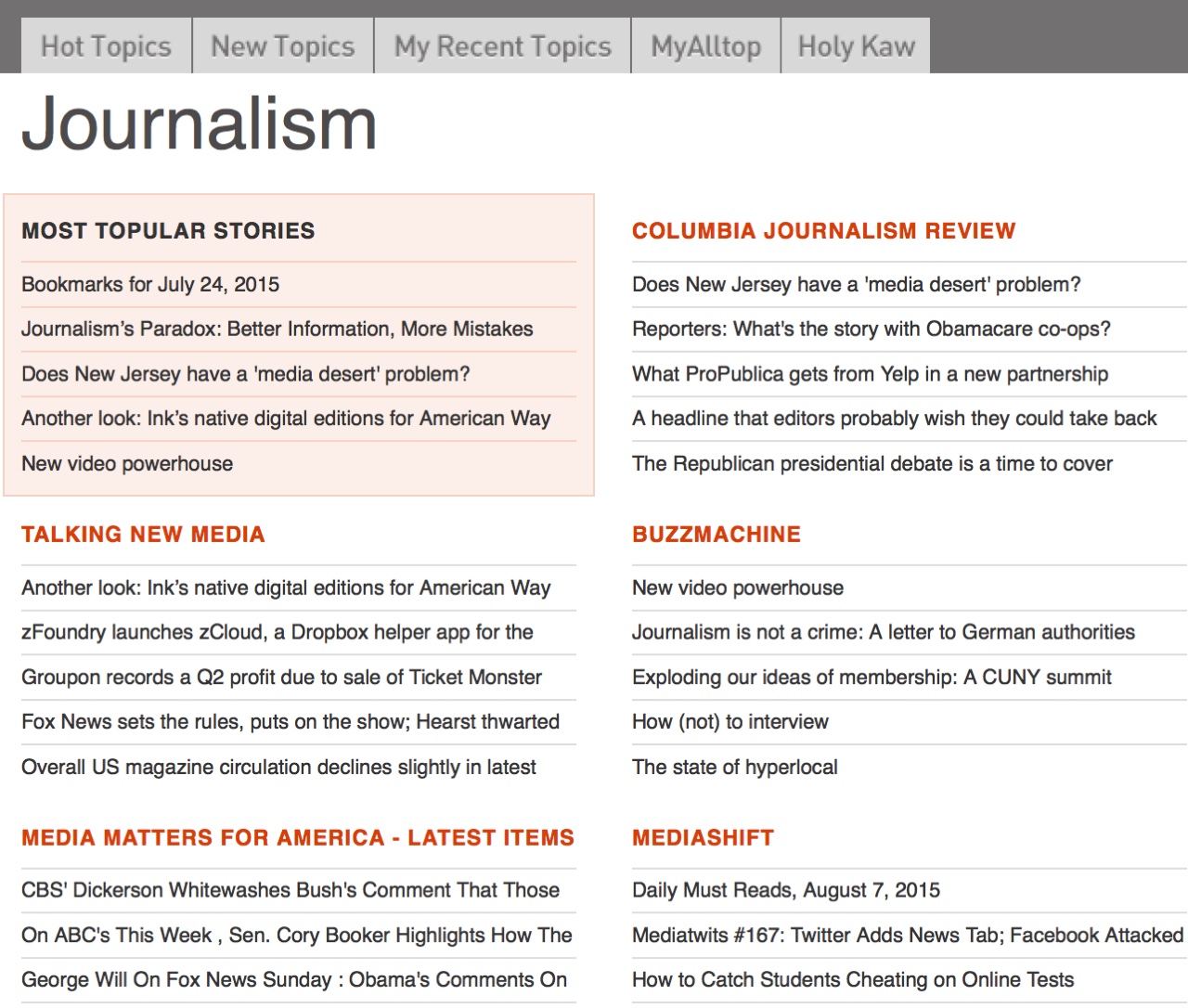Open ProPublica and Yelp partnership story

tap(871, 375)
